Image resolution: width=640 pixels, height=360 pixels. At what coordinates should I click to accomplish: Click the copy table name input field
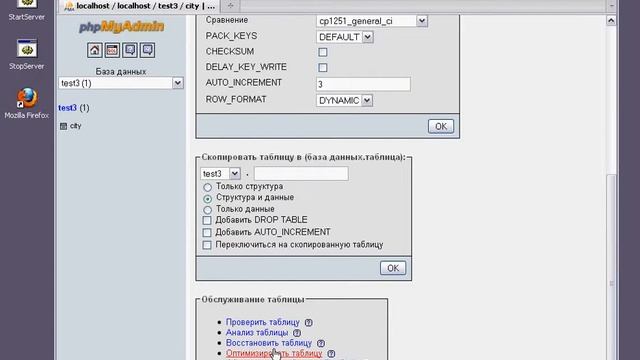[x=301, y=173]
